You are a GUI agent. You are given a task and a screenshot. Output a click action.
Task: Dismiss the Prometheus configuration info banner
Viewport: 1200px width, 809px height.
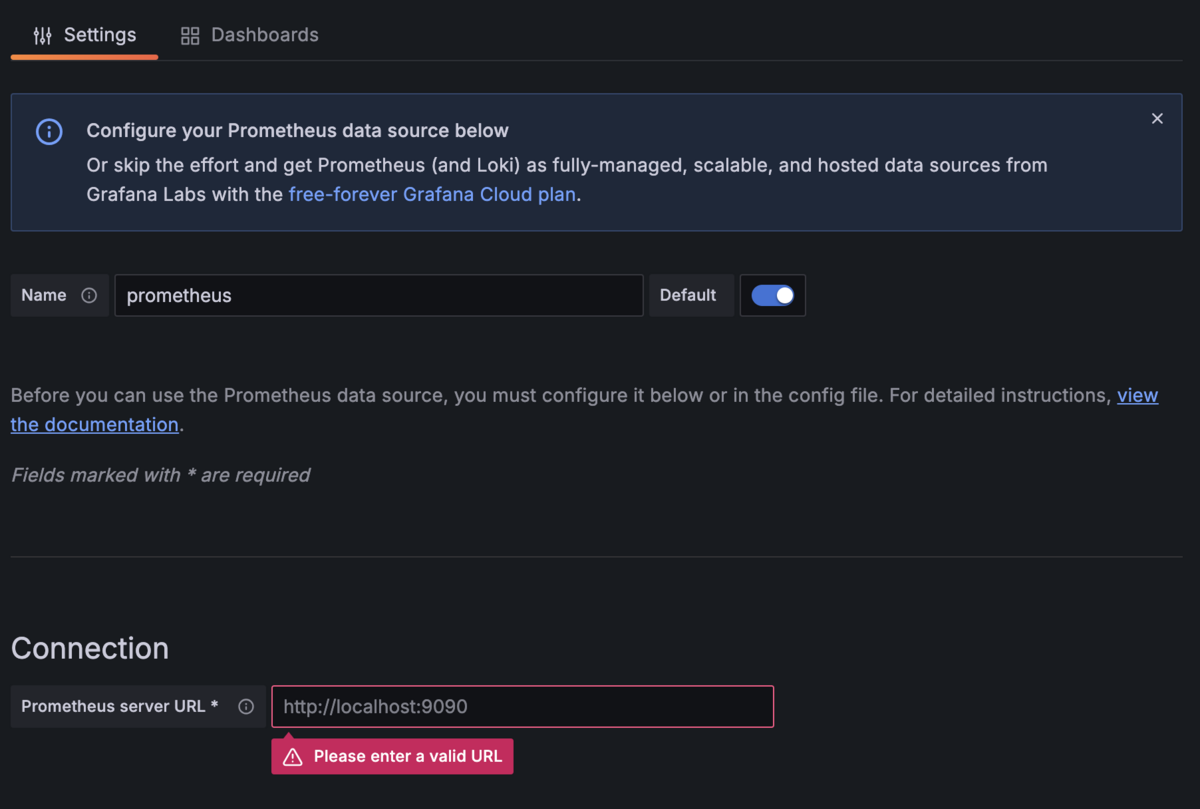click(x=1157, y=119)
